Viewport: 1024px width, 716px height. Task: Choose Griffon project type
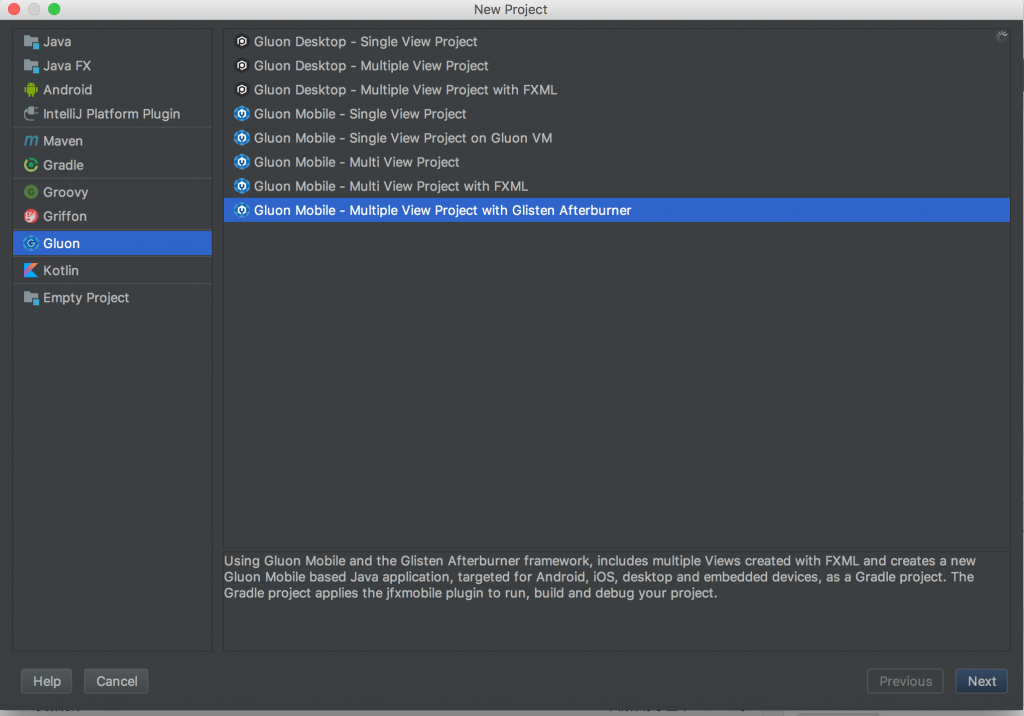[65, 216]
